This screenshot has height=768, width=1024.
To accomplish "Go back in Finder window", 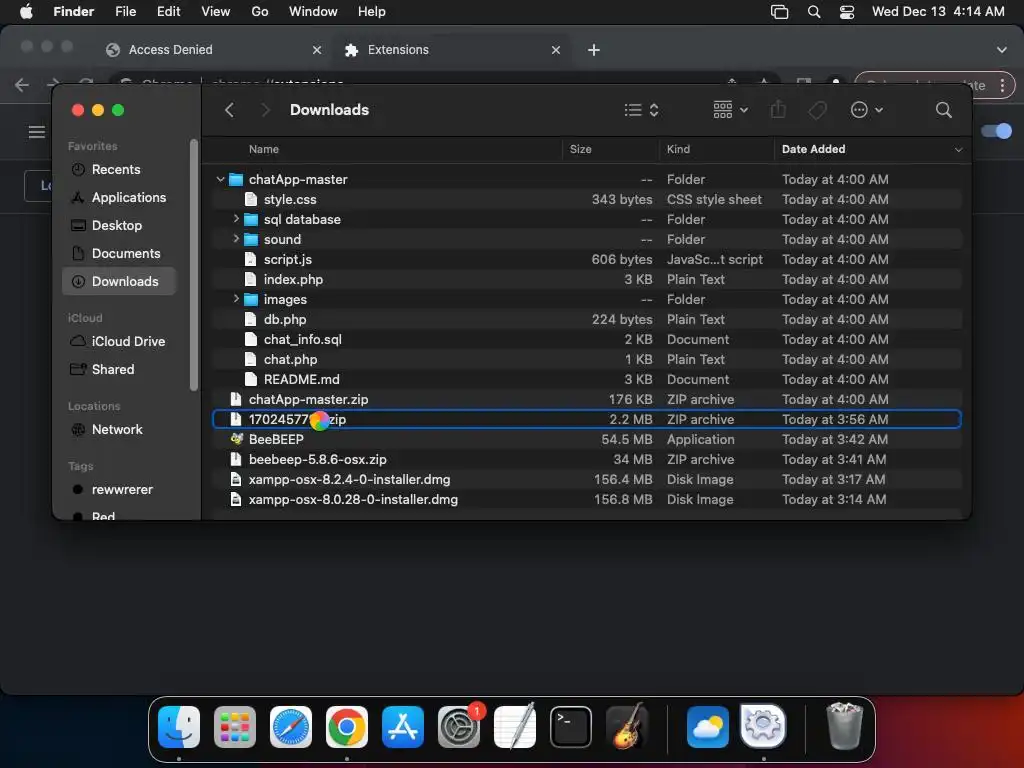I will [x=229, y=110].
